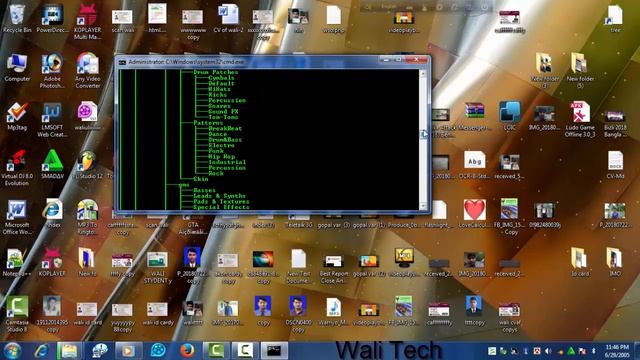Click the cmd window scroll-up arrow
This screenshot has width=640, height=360.
423,74
